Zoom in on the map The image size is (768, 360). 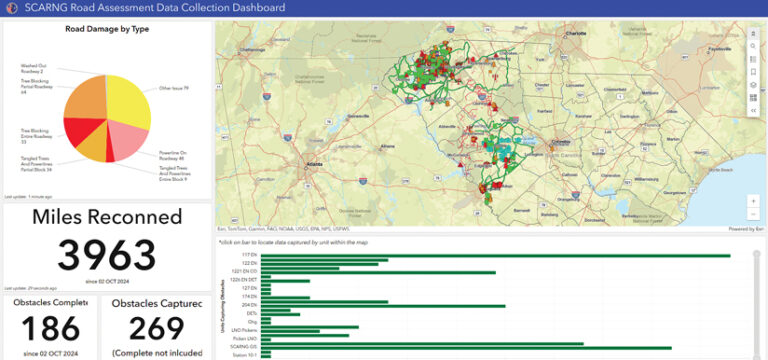753,201
